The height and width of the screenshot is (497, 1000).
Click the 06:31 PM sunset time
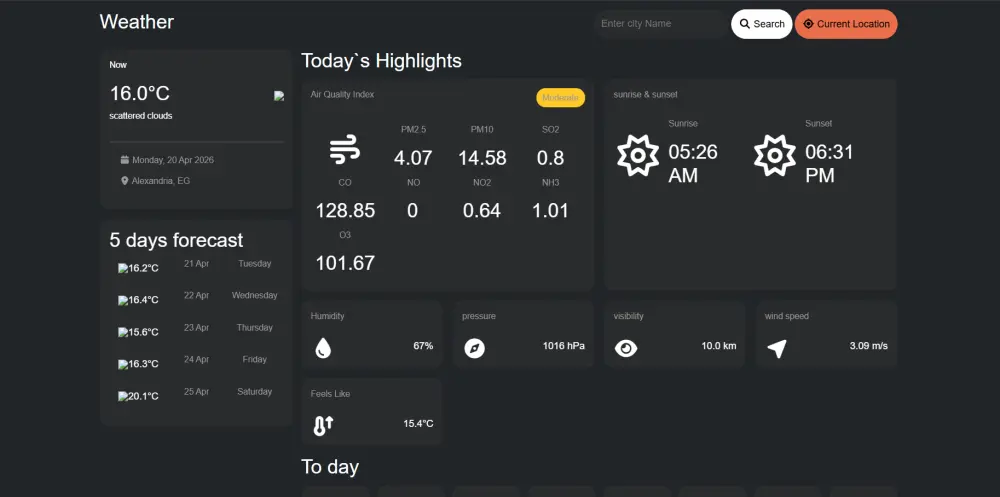(x=829, y=164)
